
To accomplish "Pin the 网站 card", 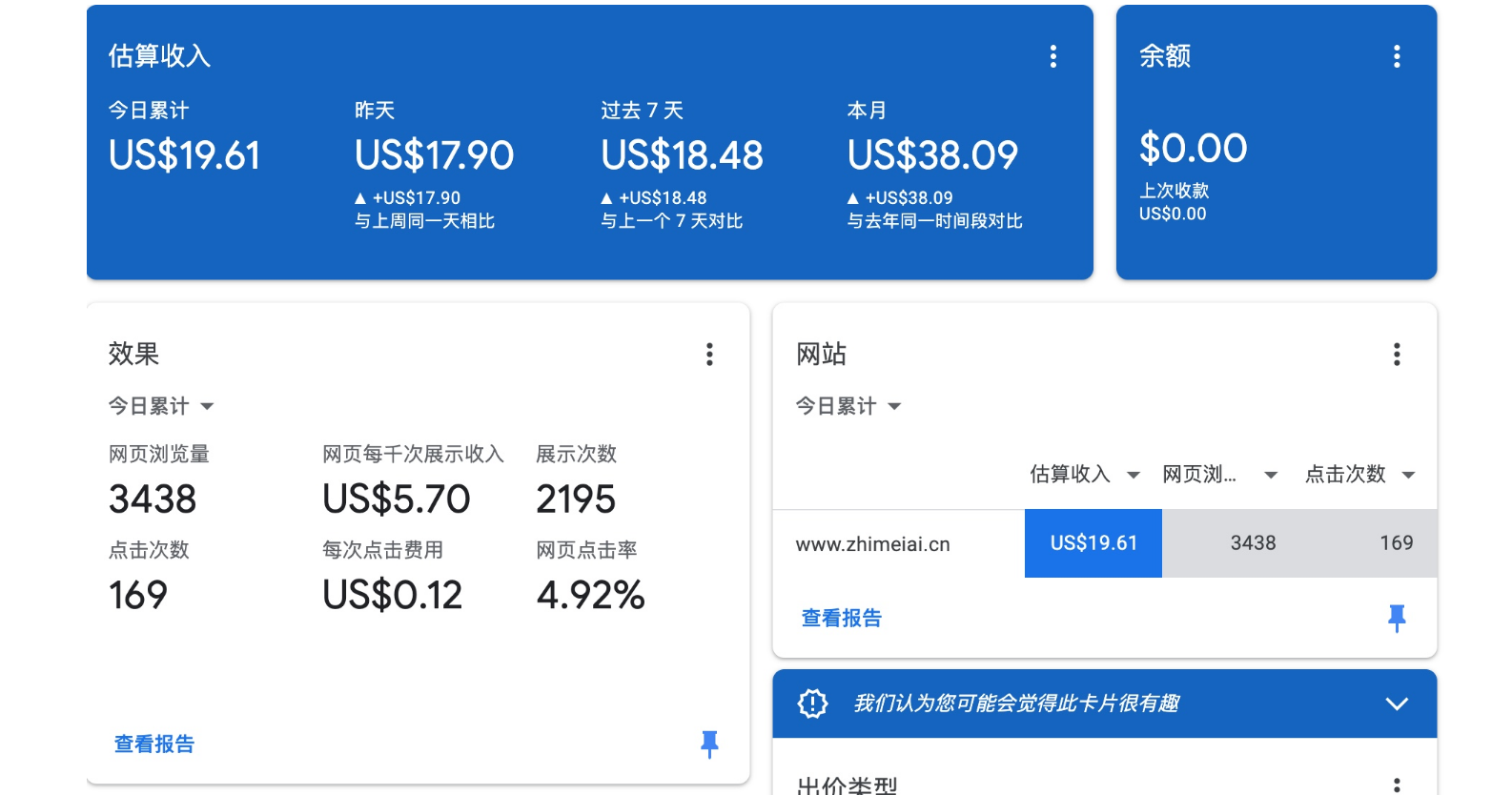I will click(1397, 619).
